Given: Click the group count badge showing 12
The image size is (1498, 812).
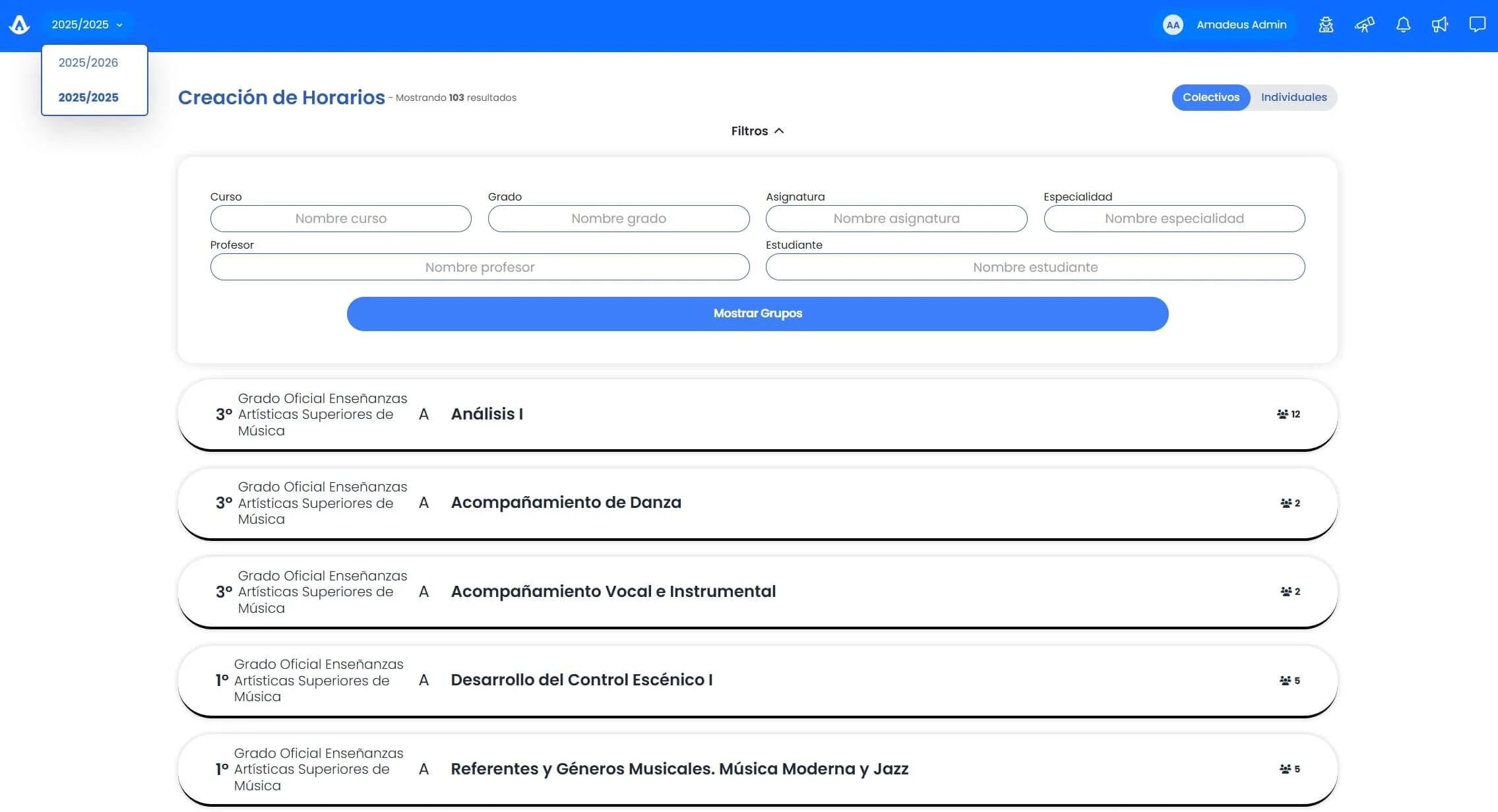Looking at the screenshot, I should tap(1296, 414).
